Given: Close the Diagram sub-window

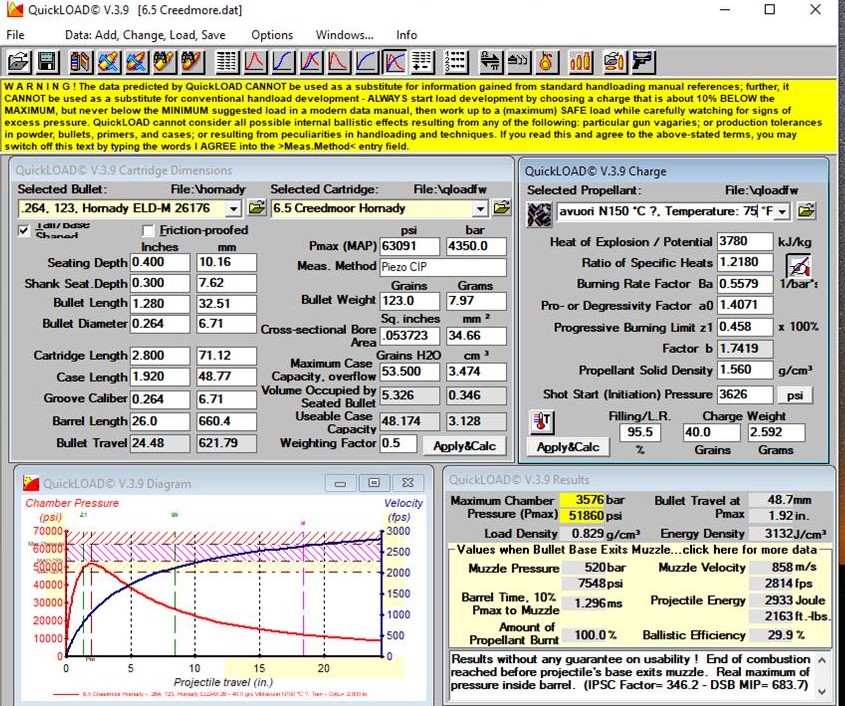Looking at the screenshot, I should 408,483.
